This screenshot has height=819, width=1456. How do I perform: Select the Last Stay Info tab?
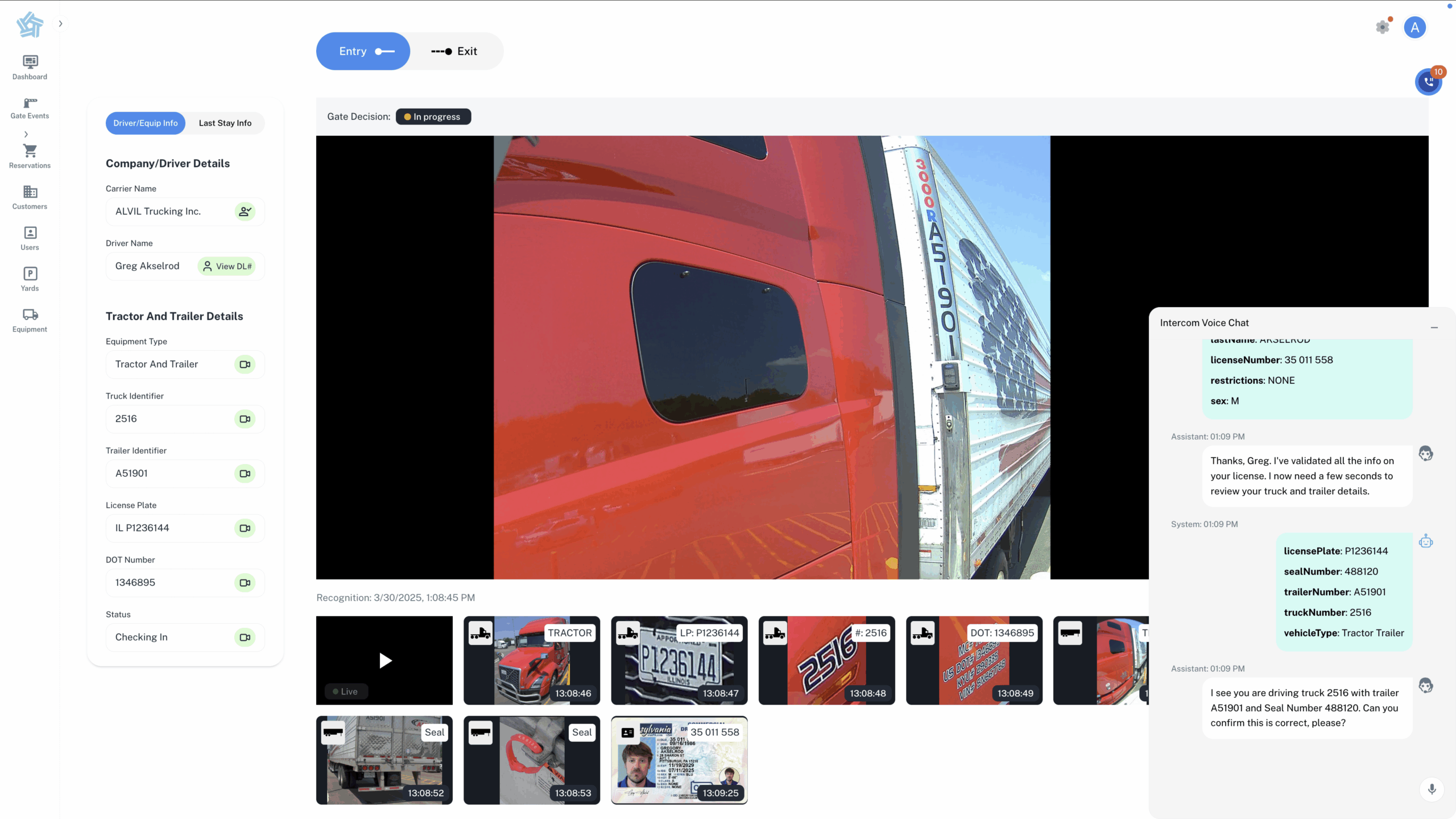[x=225, y=123]
